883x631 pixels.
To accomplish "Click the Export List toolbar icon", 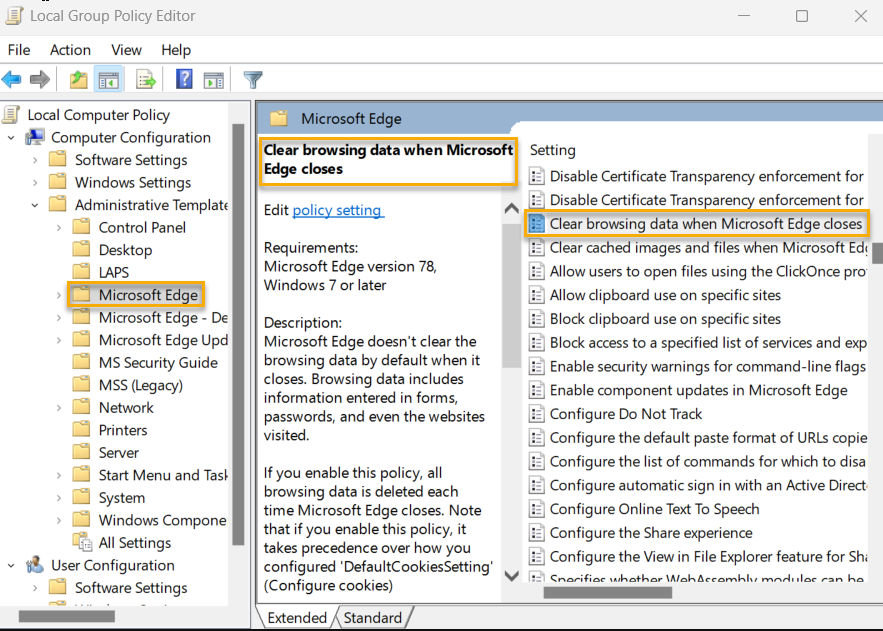I will coord(146,79).
